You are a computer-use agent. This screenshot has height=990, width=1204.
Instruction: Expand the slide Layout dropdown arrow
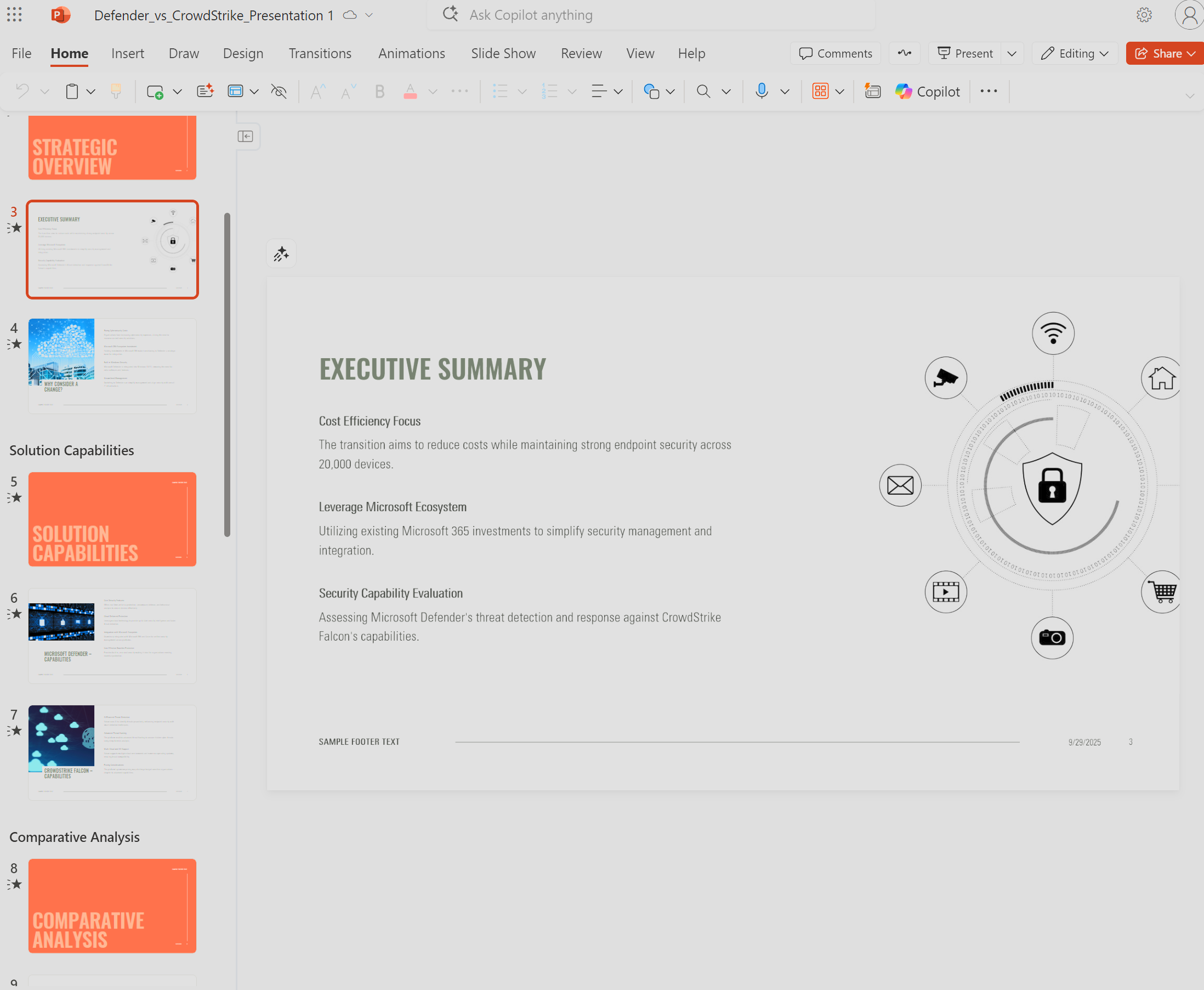(254, 91)
